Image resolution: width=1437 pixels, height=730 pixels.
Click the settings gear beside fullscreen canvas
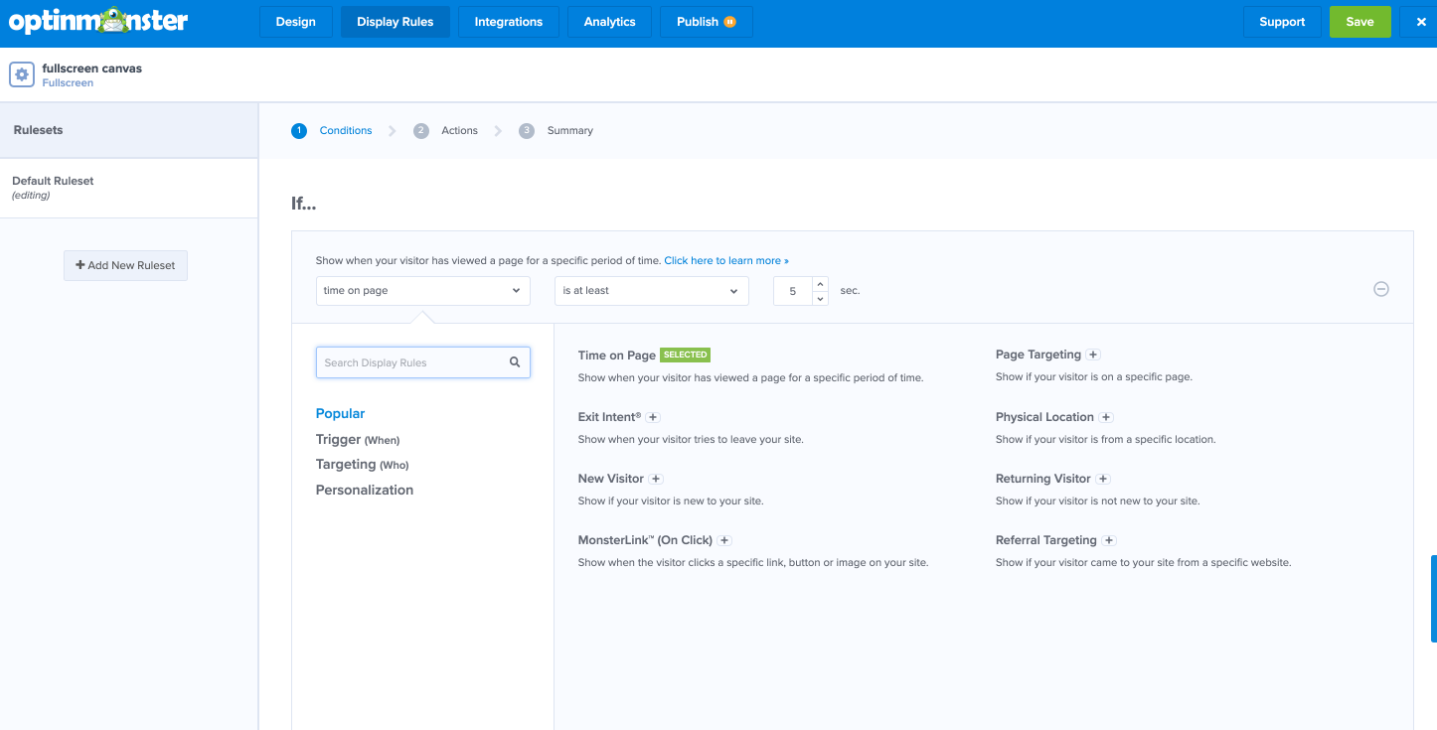pos(21,74)
